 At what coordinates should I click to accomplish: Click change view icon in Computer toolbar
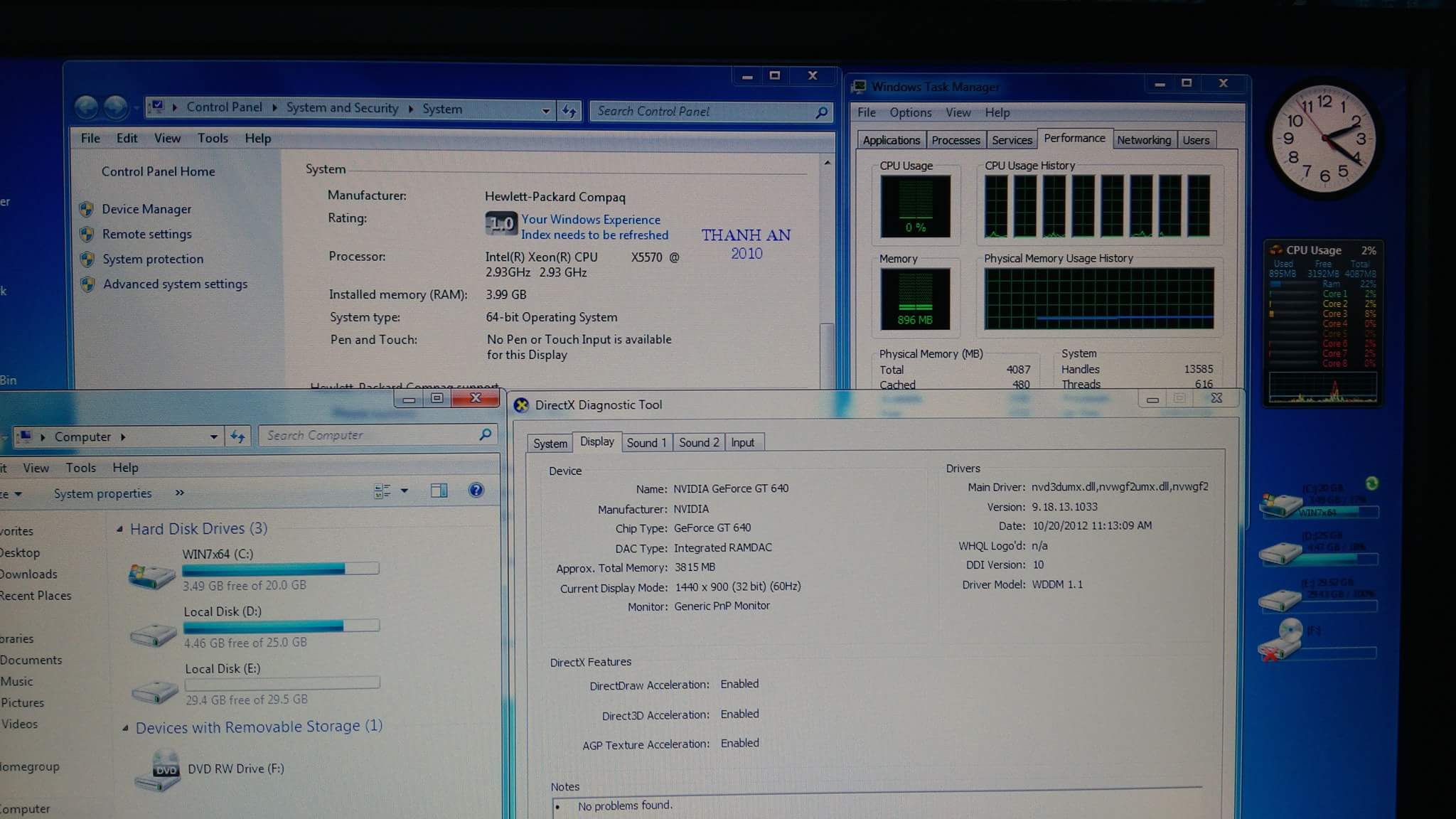pyautogui.click(x=382, y=491)
